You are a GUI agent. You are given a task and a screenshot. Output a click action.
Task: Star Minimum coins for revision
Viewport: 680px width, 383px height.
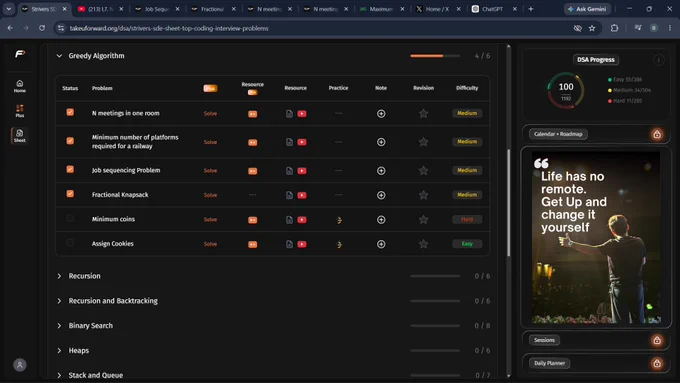[x=423, y=219]
